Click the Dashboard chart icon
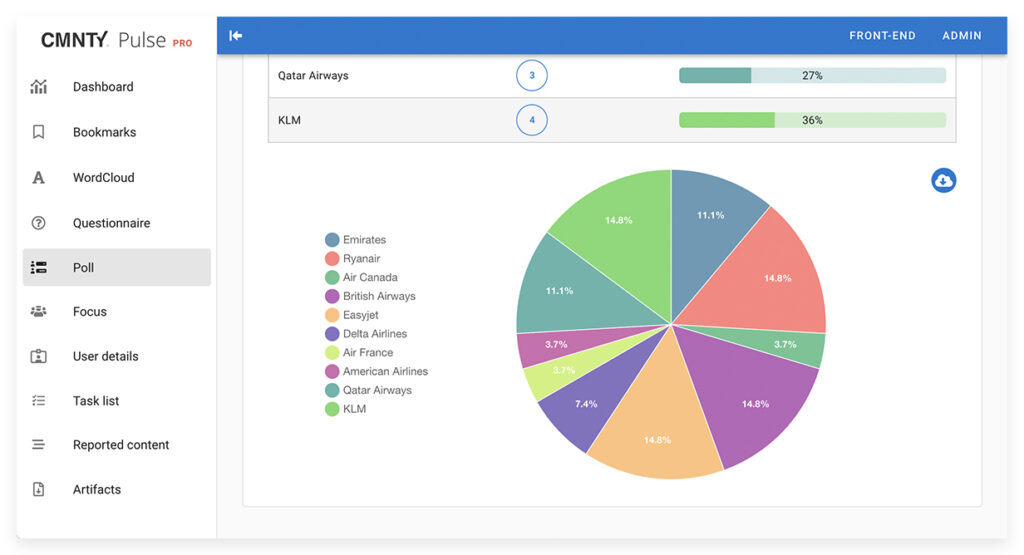Viewport: 1024px width, 555px height. click(x=39, y=87)
